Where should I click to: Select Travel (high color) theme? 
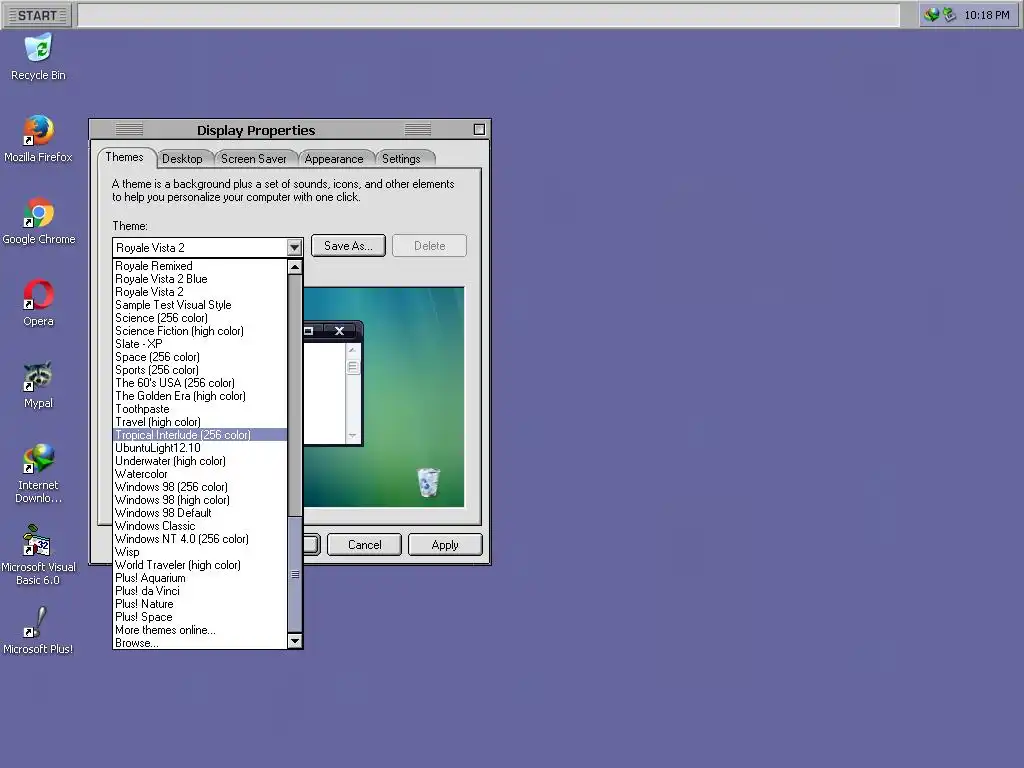200,422
